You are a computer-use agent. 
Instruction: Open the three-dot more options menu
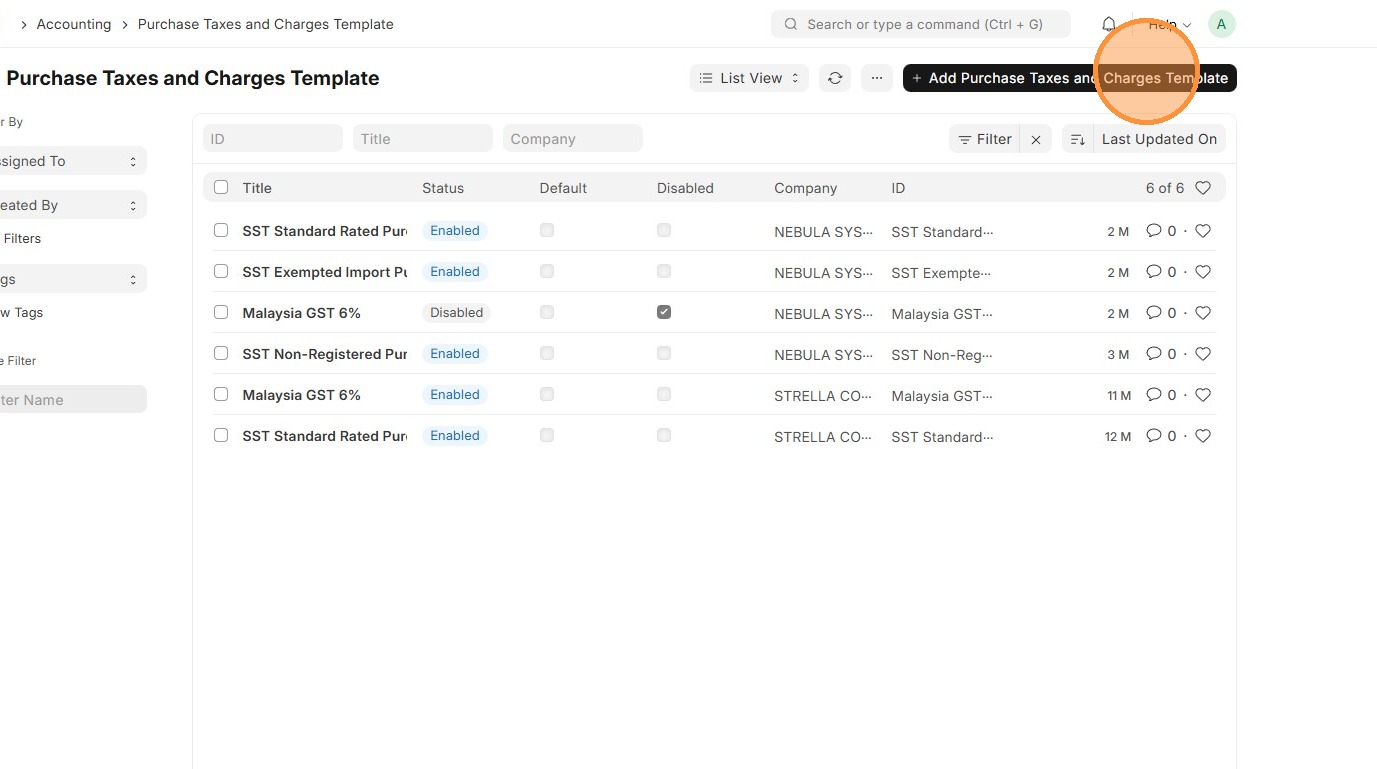[876, 78]
